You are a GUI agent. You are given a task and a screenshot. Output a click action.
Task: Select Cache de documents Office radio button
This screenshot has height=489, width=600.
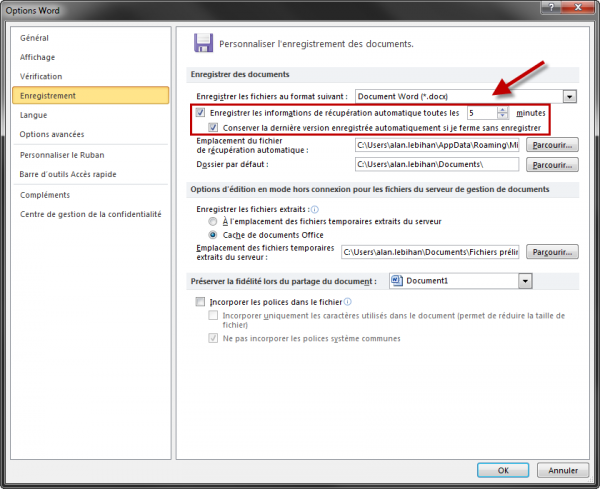tap(213, 234)
